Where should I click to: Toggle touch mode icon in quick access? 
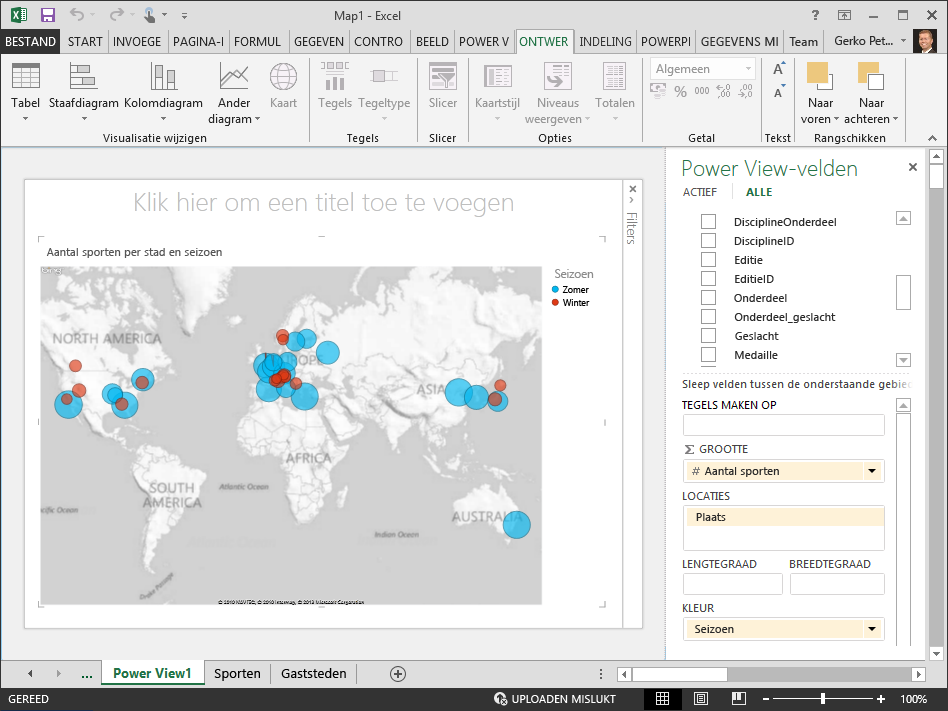(x=149, y=15)
